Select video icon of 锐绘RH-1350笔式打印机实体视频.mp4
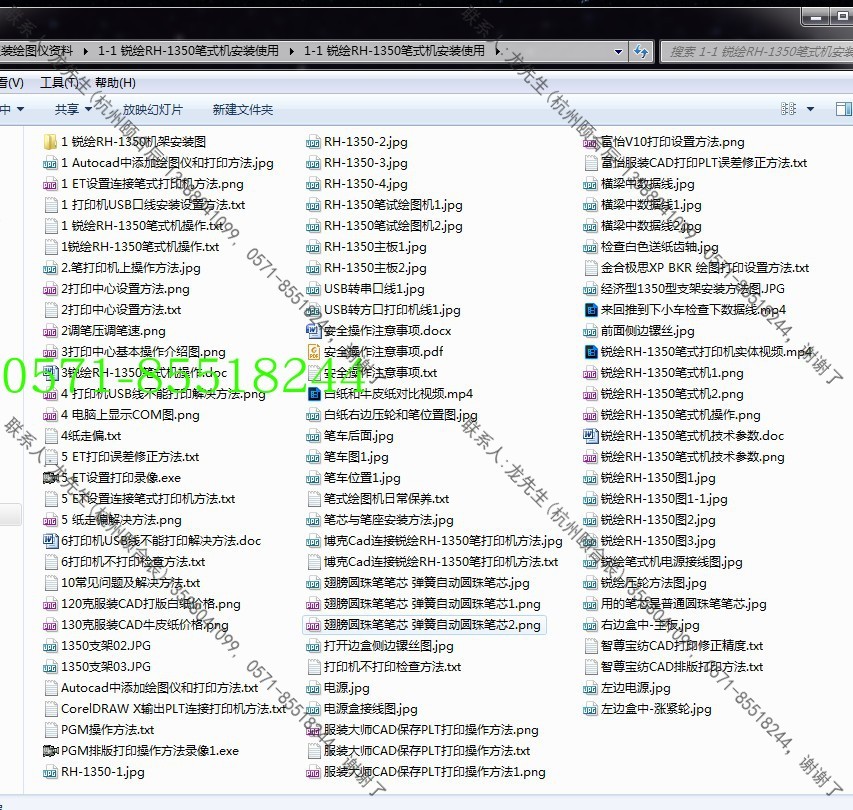Screen dimensions: 853x810 coord(590,352)
